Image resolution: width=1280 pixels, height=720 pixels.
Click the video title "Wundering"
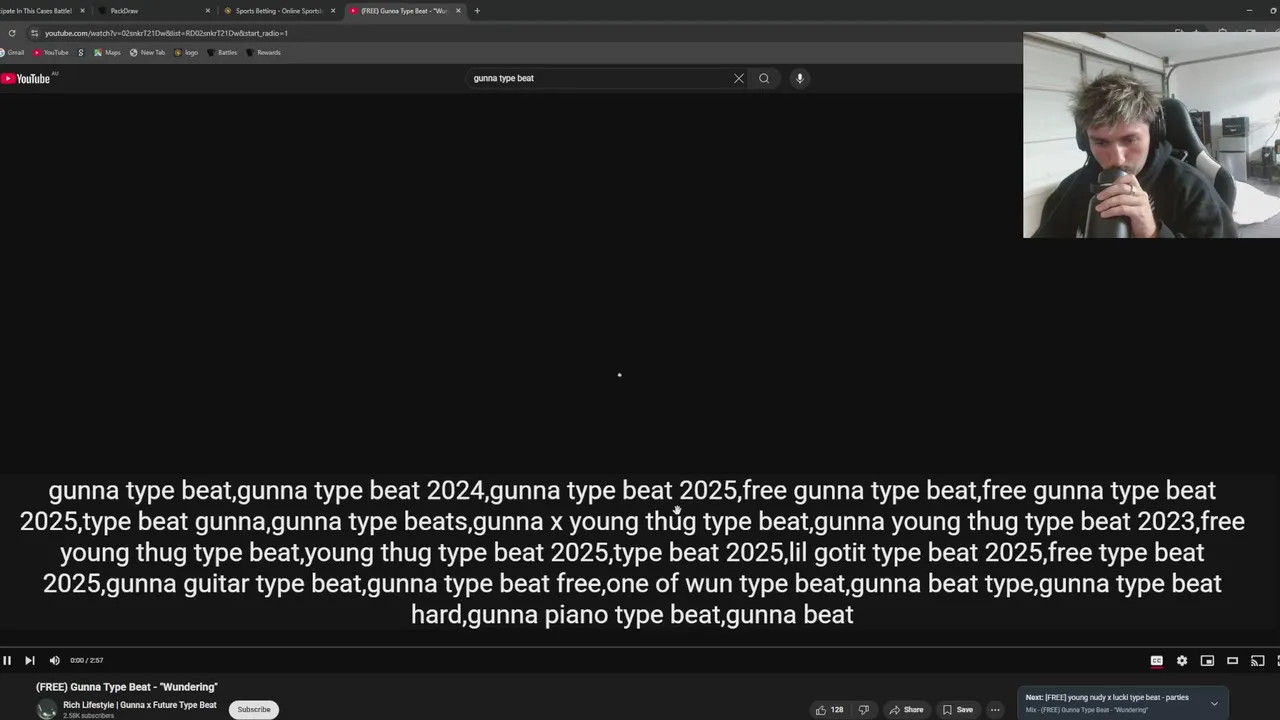127,687
